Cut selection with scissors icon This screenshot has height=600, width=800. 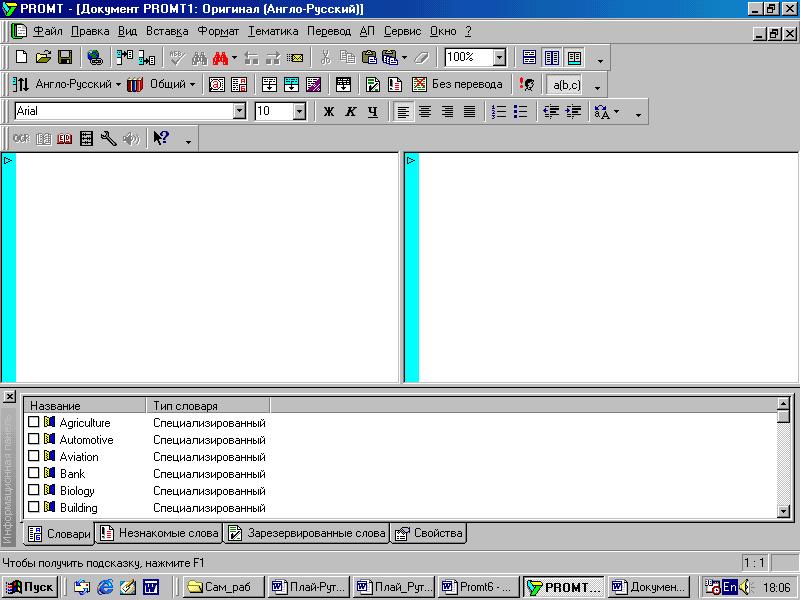tap(325, 57)
